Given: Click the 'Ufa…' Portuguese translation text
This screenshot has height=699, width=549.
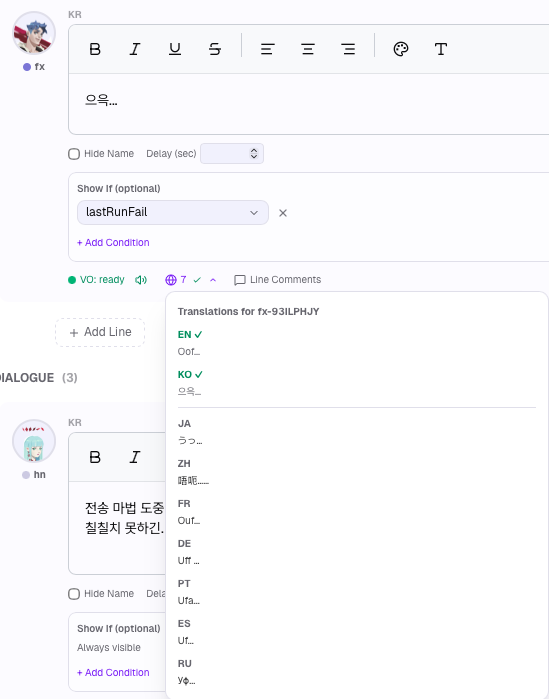Looking at the screenshot, I should tap(188, 601).
